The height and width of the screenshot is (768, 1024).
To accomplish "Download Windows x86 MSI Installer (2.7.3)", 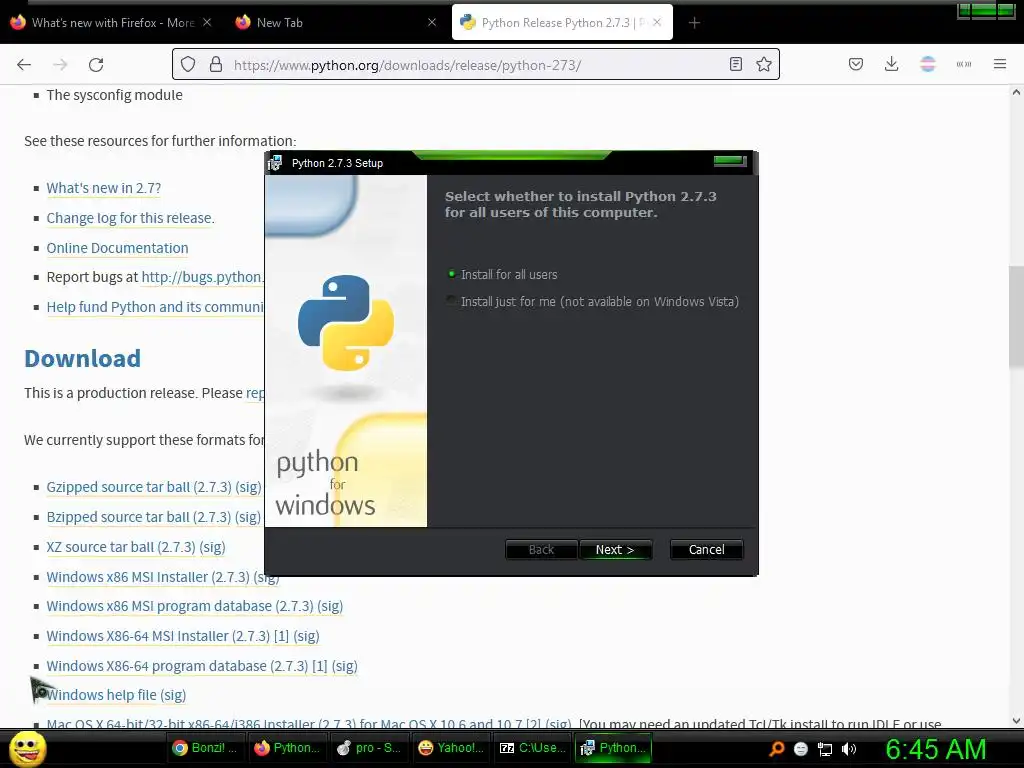I will point(148,577).
